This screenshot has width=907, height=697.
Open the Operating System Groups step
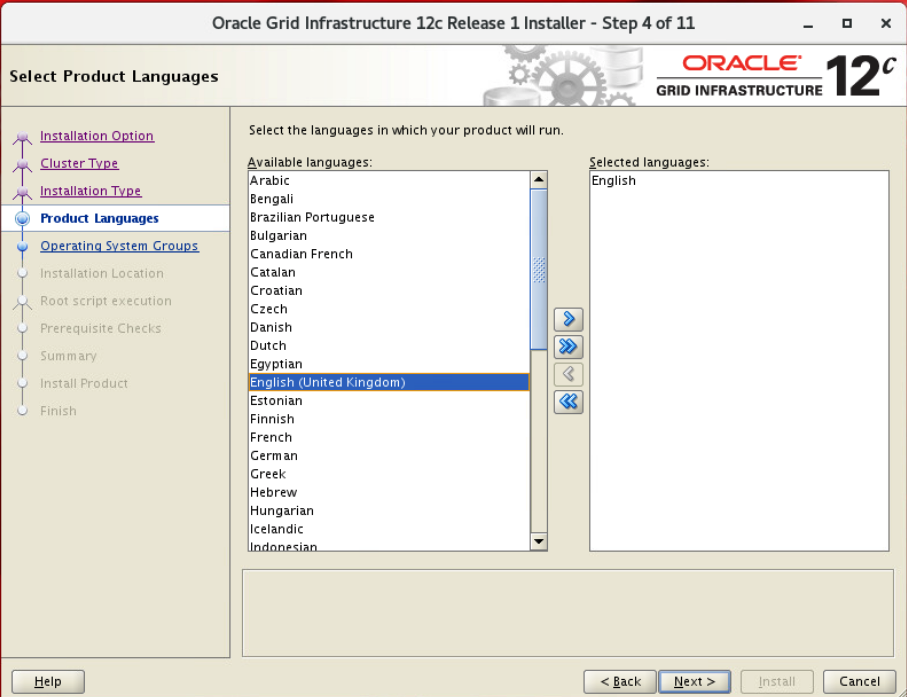point(119,246)
